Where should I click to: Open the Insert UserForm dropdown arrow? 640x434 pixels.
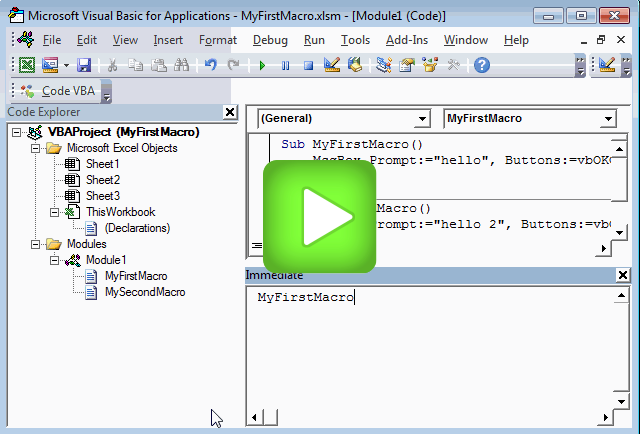(x=66, y=65)
